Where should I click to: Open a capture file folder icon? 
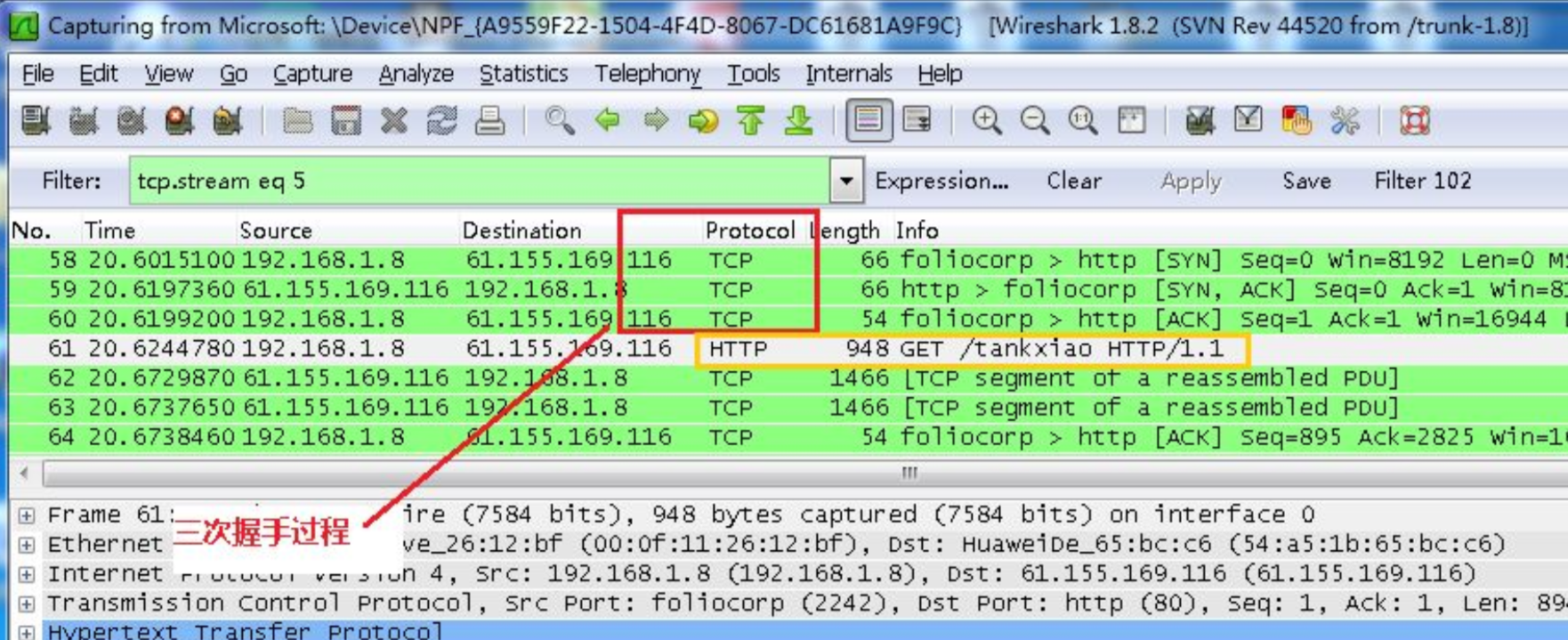coord(297,120)
